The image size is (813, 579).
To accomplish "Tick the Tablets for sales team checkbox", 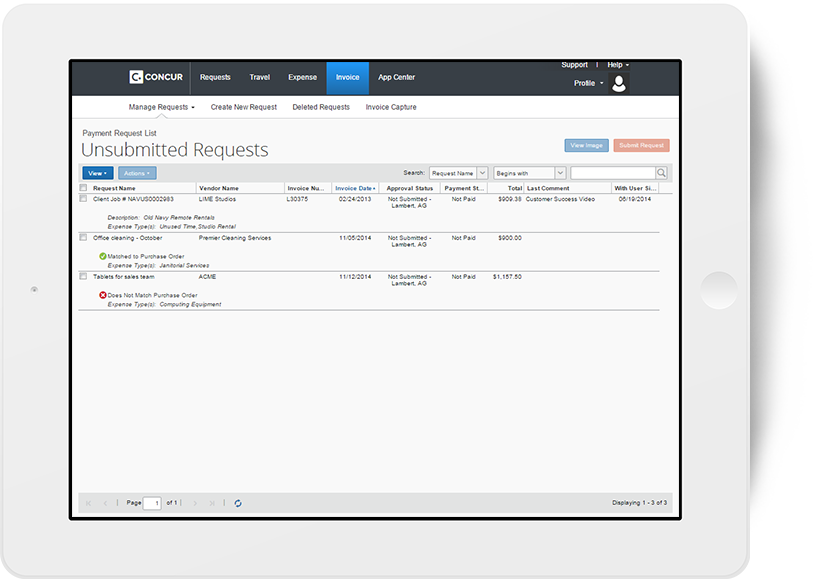I will click(83, 276).
